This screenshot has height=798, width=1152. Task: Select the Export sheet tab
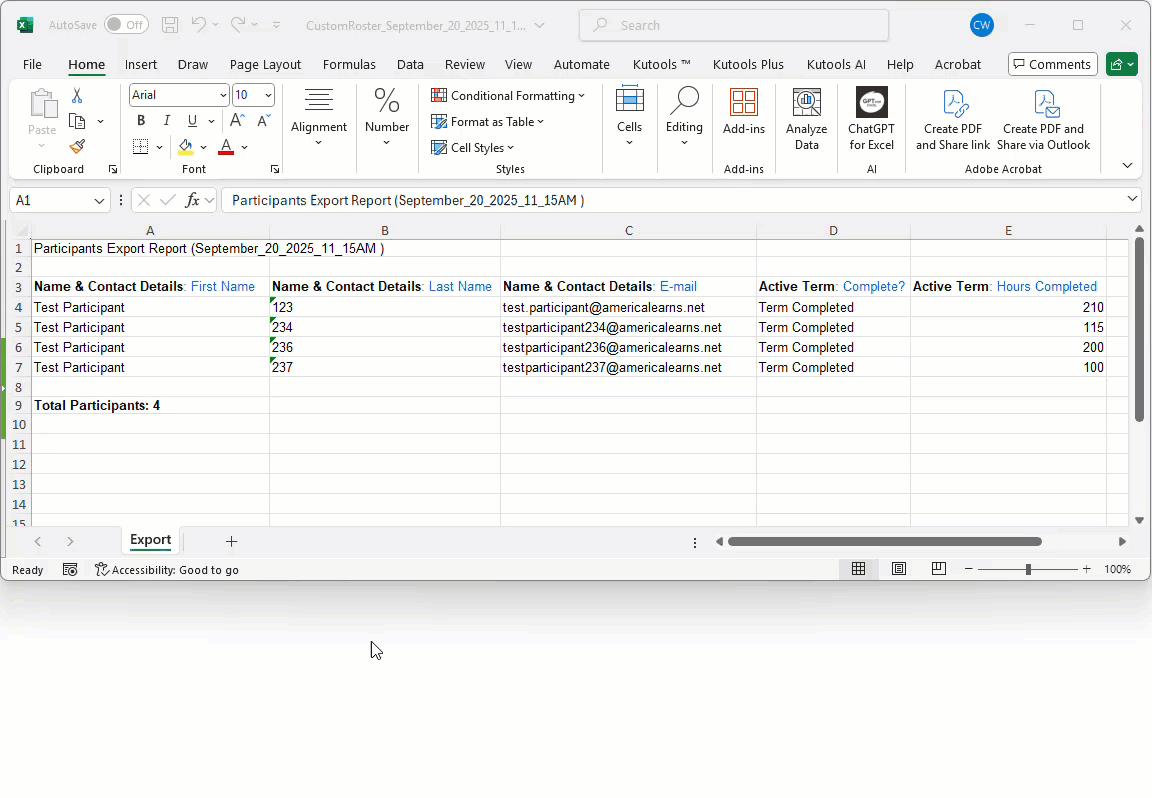pyautogui.click(x=150, y=540)
